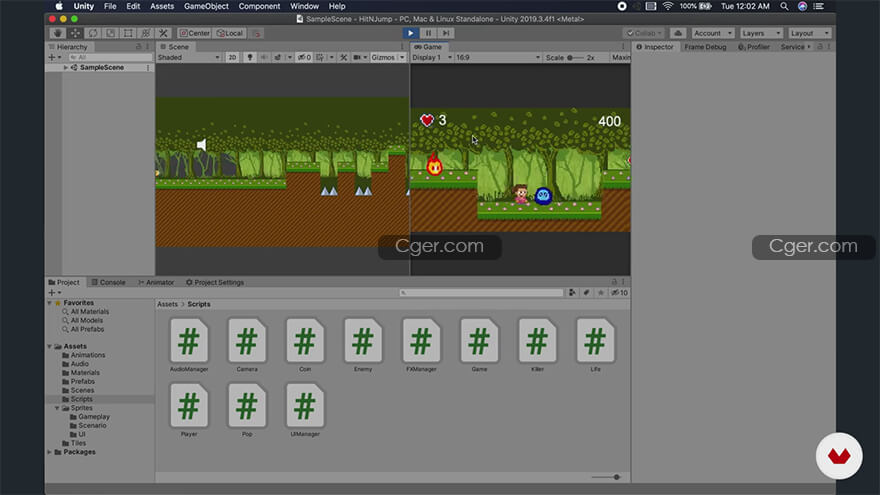Viewport: 880px width, 495px height.
Task: Open the custom editor tools icon
Action: 163,33
